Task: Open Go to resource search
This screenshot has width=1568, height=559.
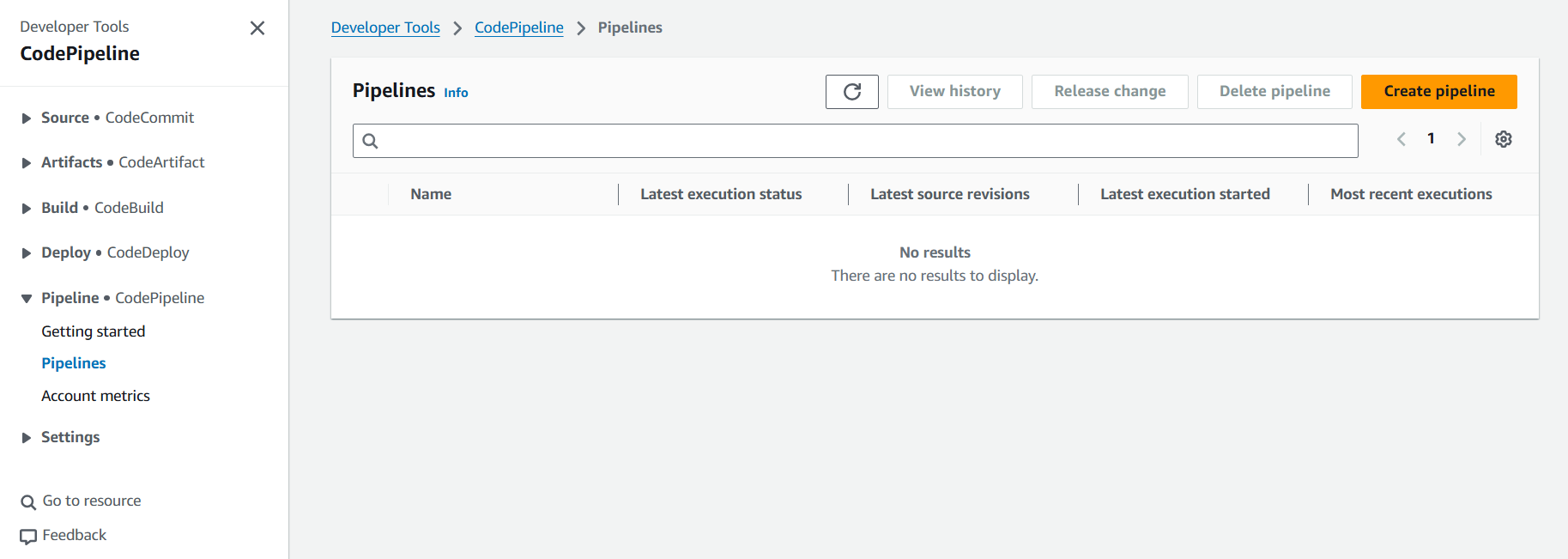Action: tap(92, 501)
